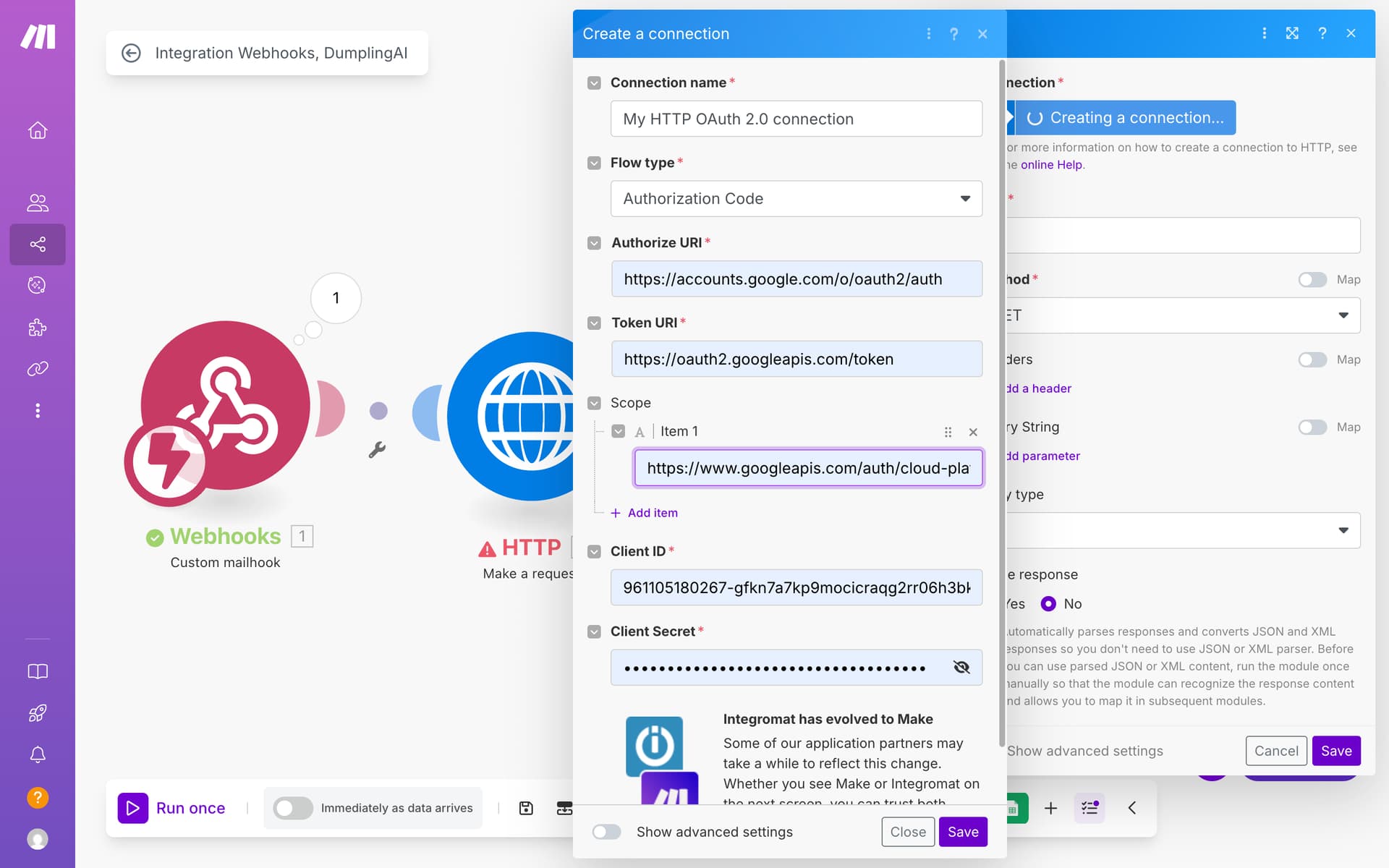This screenshot has width=1389, height=868.
Task: Click the Run once button
Action: (x=172, y=808)
